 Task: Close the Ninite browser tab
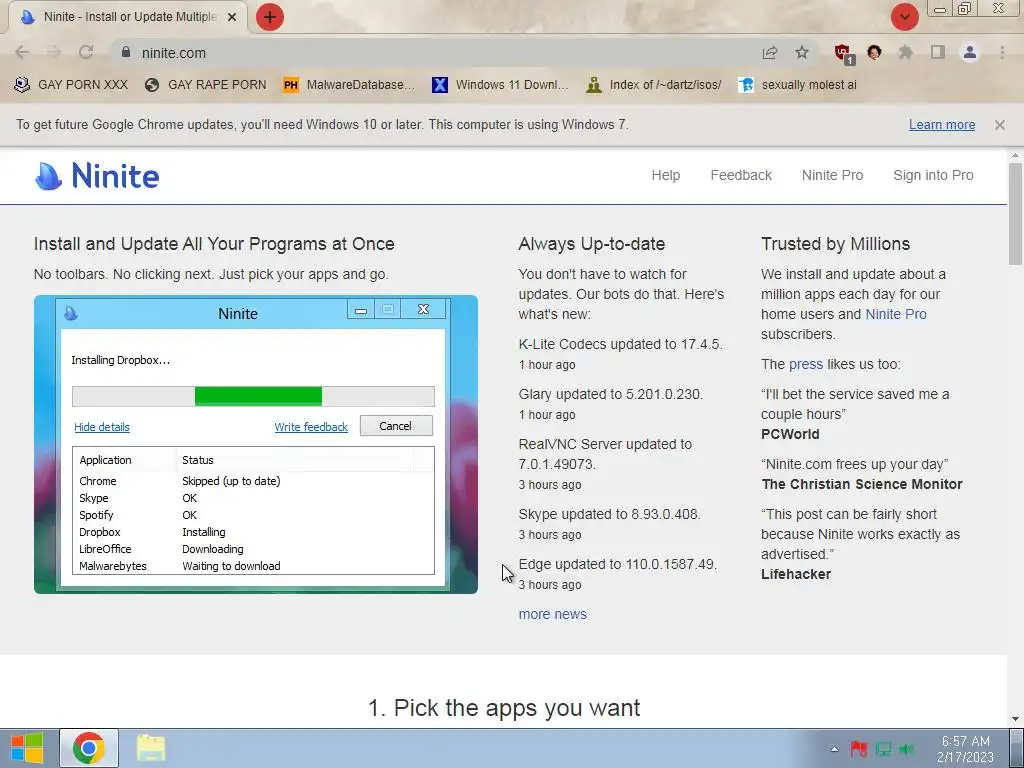(232, 17)
